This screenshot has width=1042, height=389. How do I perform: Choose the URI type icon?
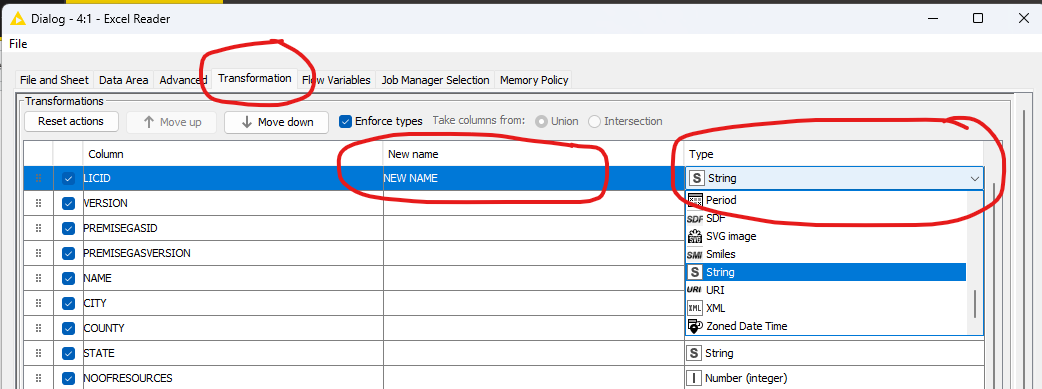tap(695, 290)
